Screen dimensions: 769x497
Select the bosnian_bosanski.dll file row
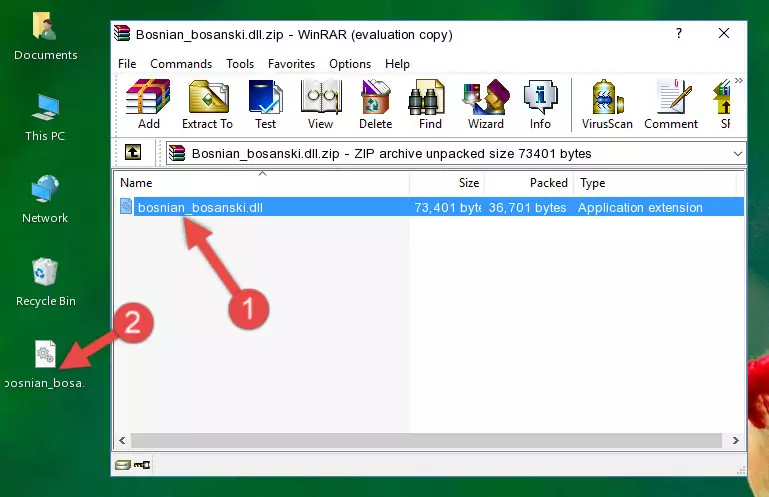tap(430, 207)
